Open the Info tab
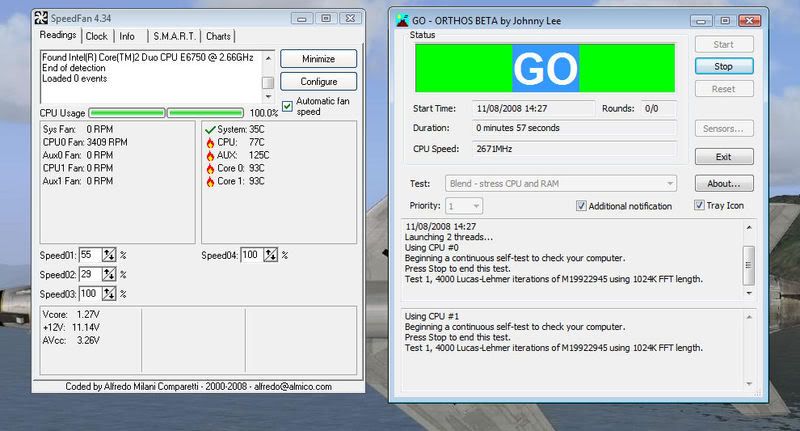 pyautogui.click(x=127, y=36)
